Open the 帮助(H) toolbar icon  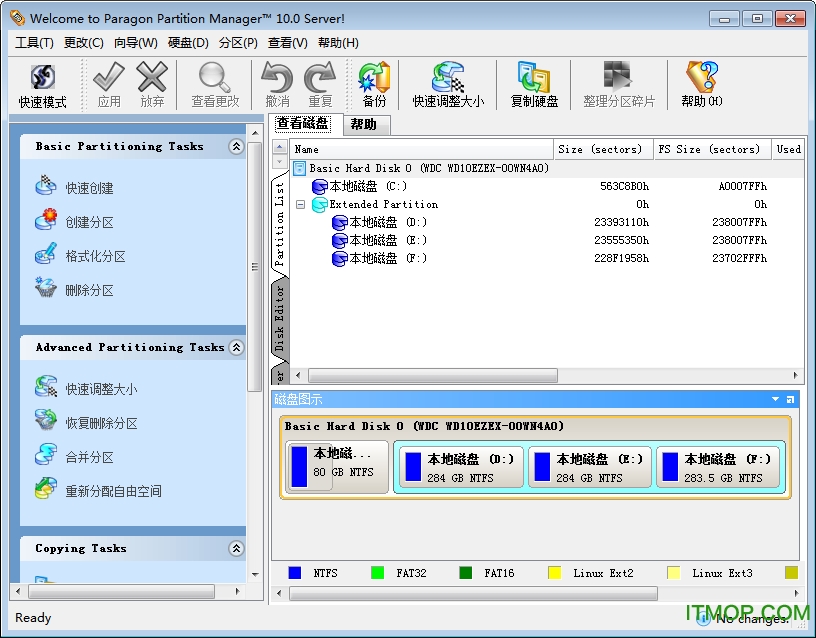(x=701, y=85)
